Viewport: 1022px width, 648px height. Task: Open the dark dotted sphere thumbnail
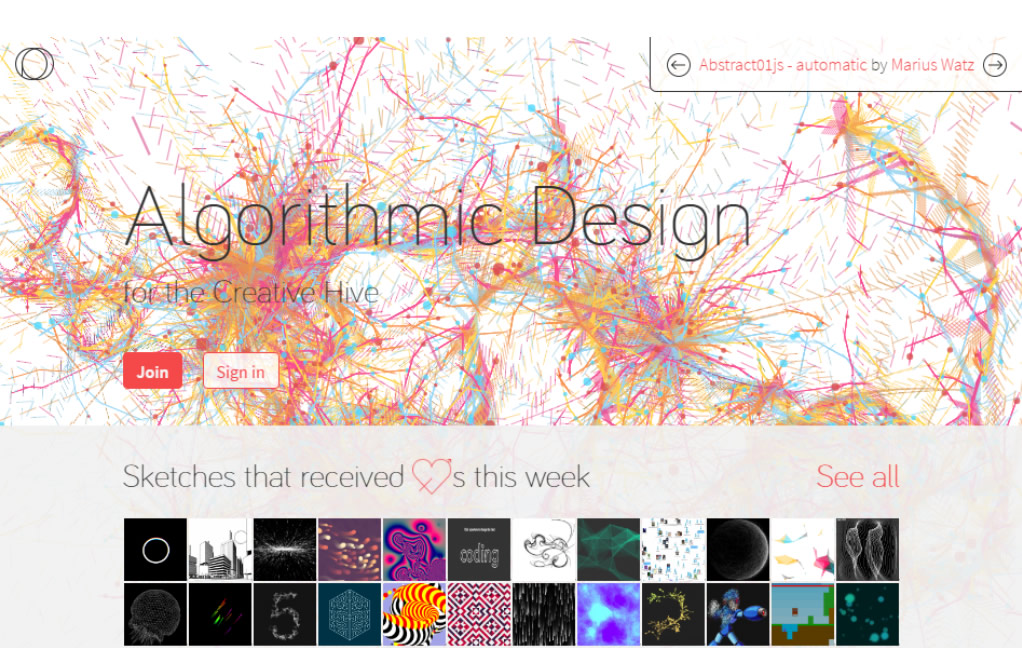click(x=738, y=550)
